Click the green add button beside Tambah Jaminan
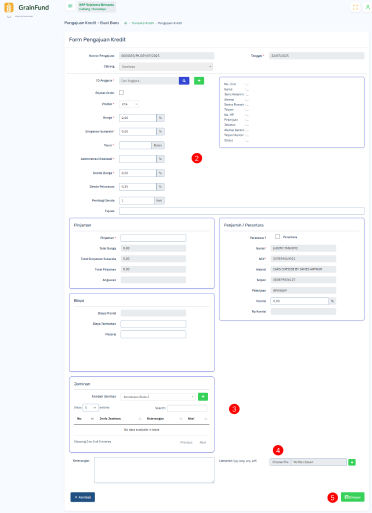This screenshot has height=513, width=372. pyautogui.click(x=203, y=397)
